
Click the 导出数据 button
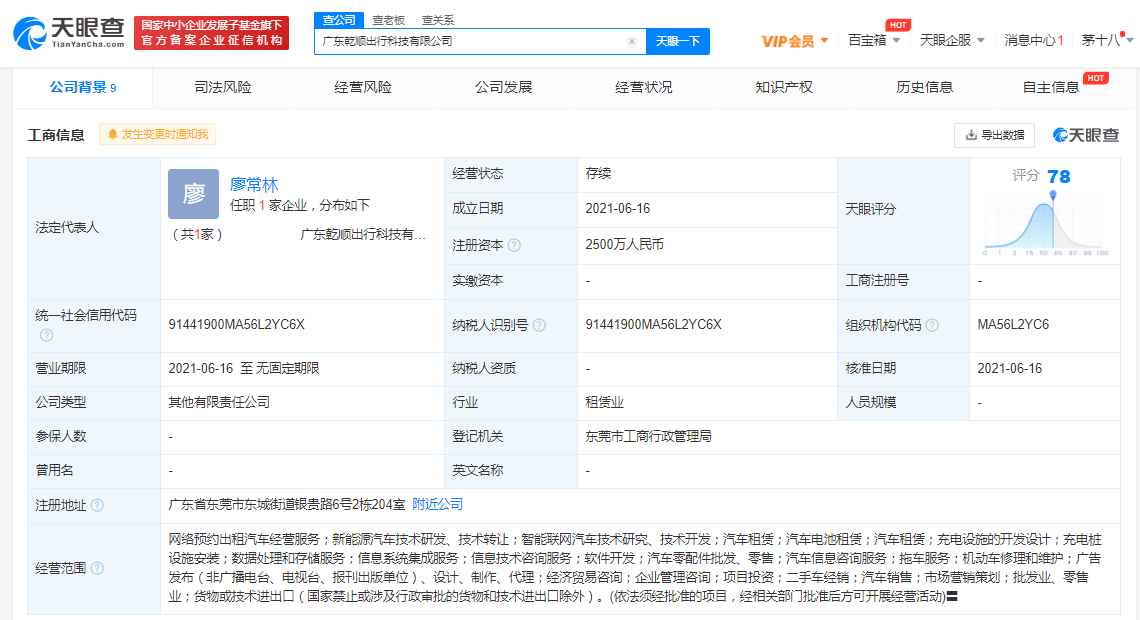tap(994, 135)
